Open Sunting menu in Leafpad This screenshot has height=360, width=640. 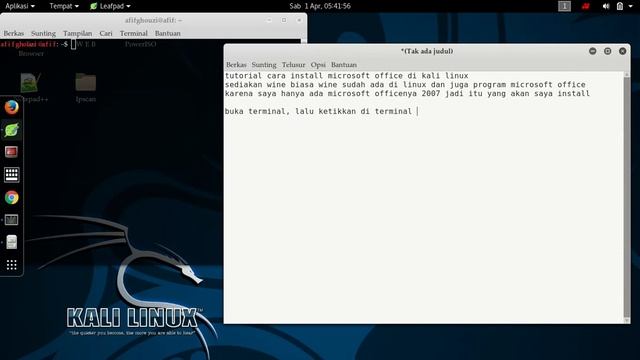(264, 64)
